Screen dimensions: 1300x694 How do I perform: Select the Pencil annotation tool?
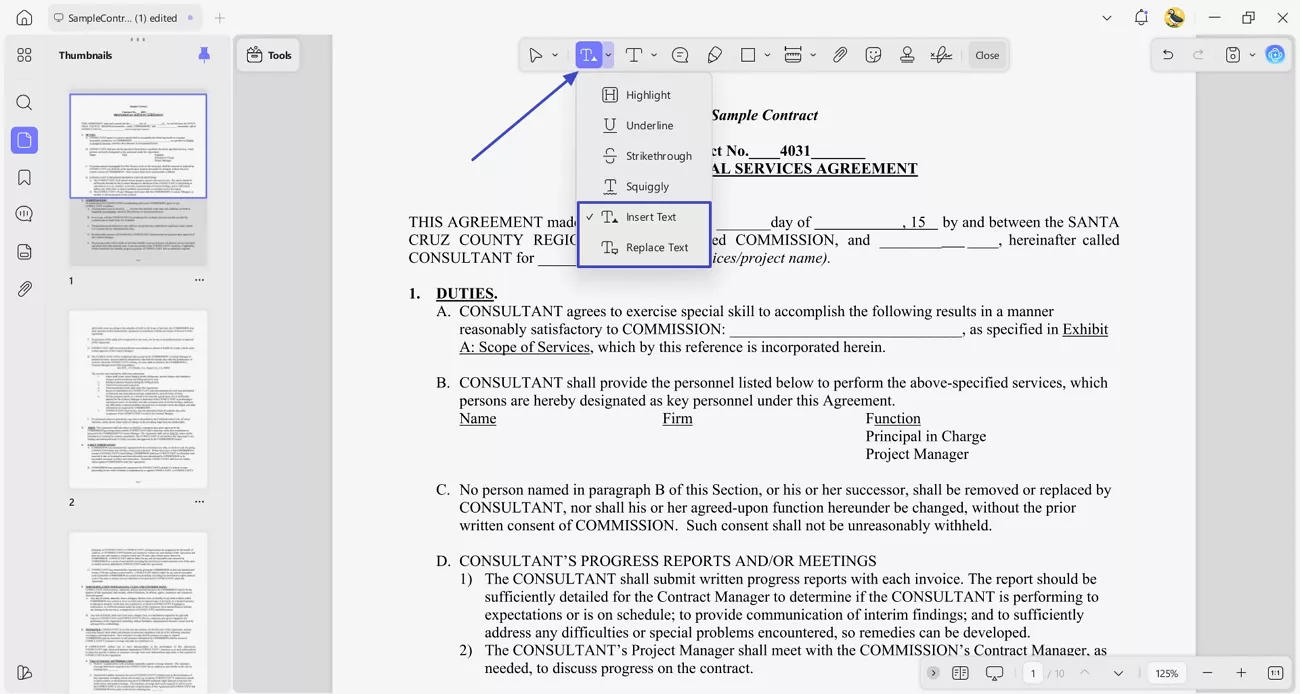715,54
